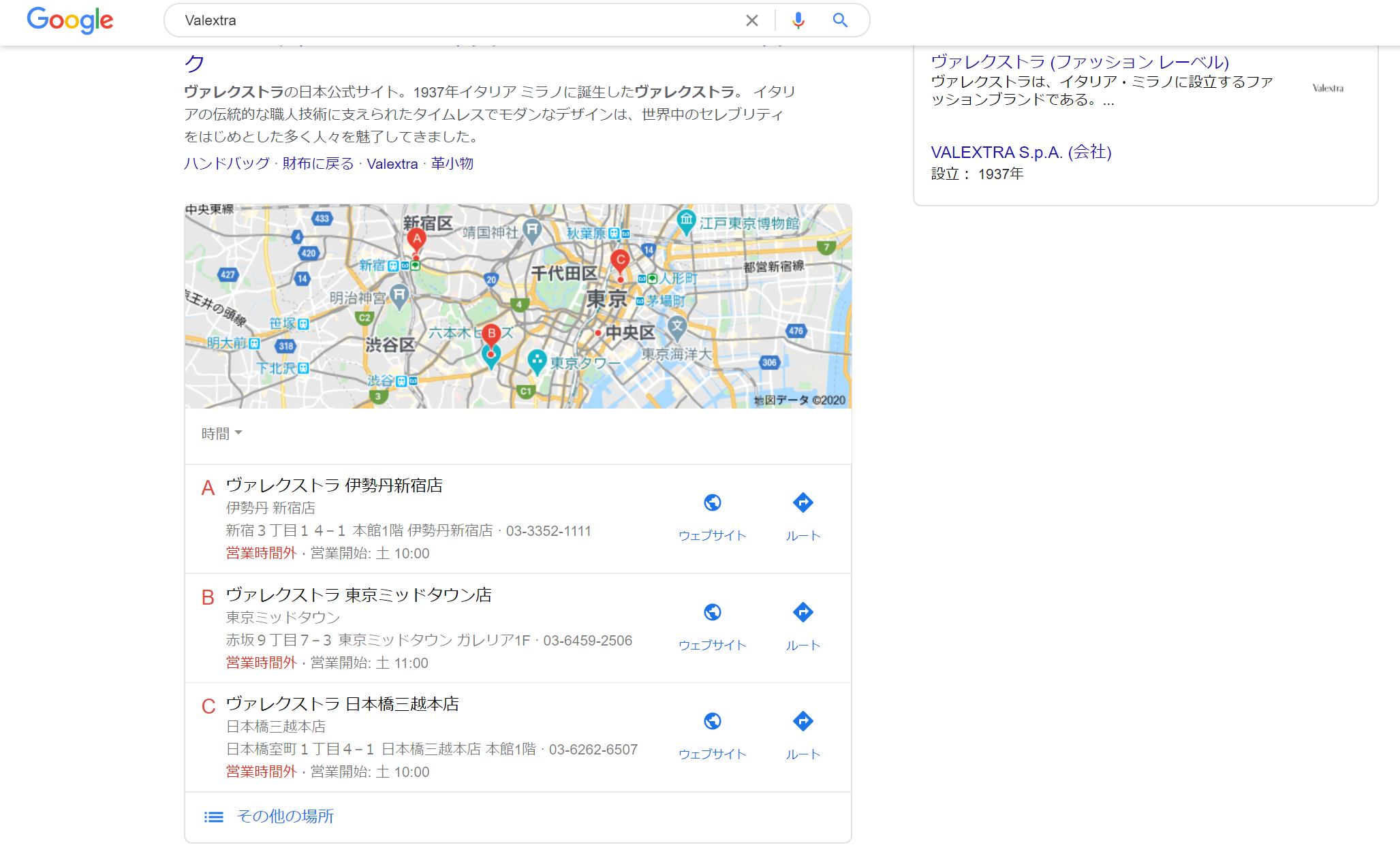Show more places via その他の場所
The height and width of the screenshot is (860, 1400).
coord(285,816)
